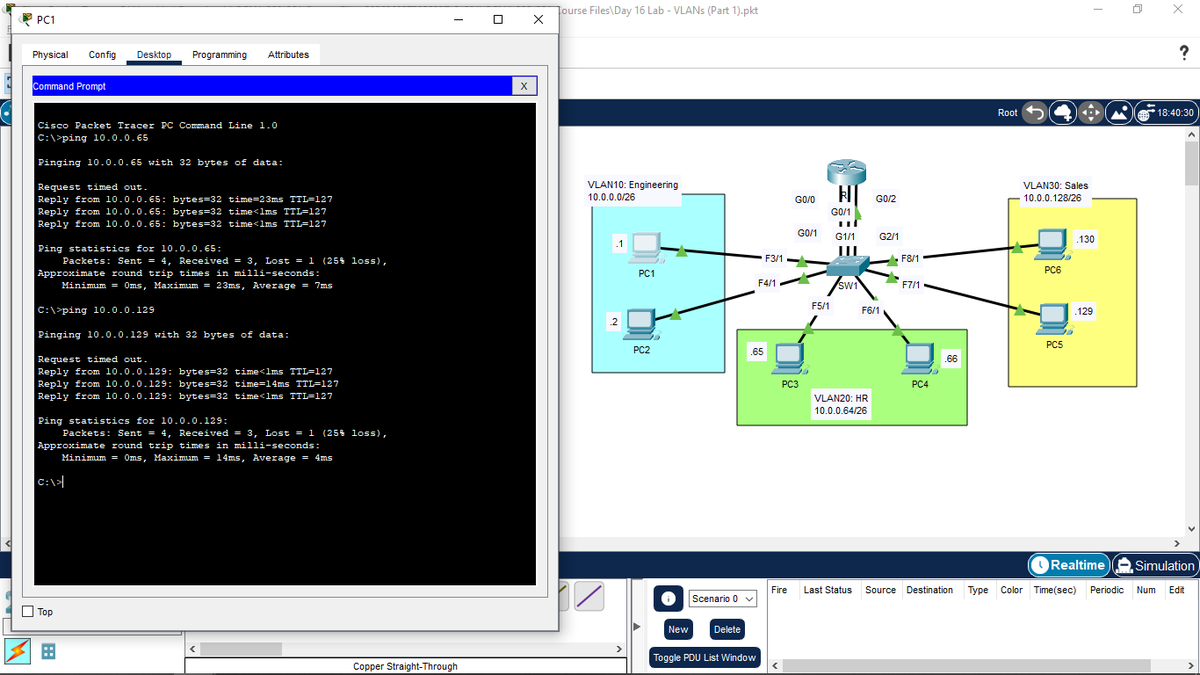Click the Destination column header
Screen dimensions: 1200x675
pos(929,590)
